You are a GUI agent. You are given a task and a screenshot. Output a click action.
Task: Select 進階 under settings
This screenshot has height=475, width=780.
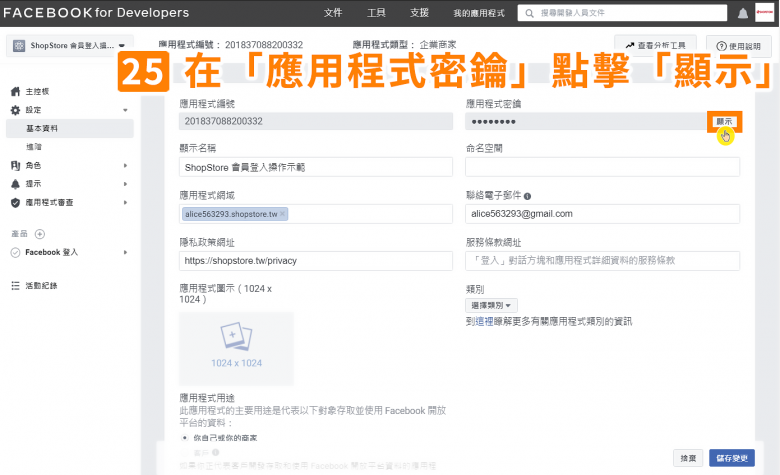click(x=34, y=147)
